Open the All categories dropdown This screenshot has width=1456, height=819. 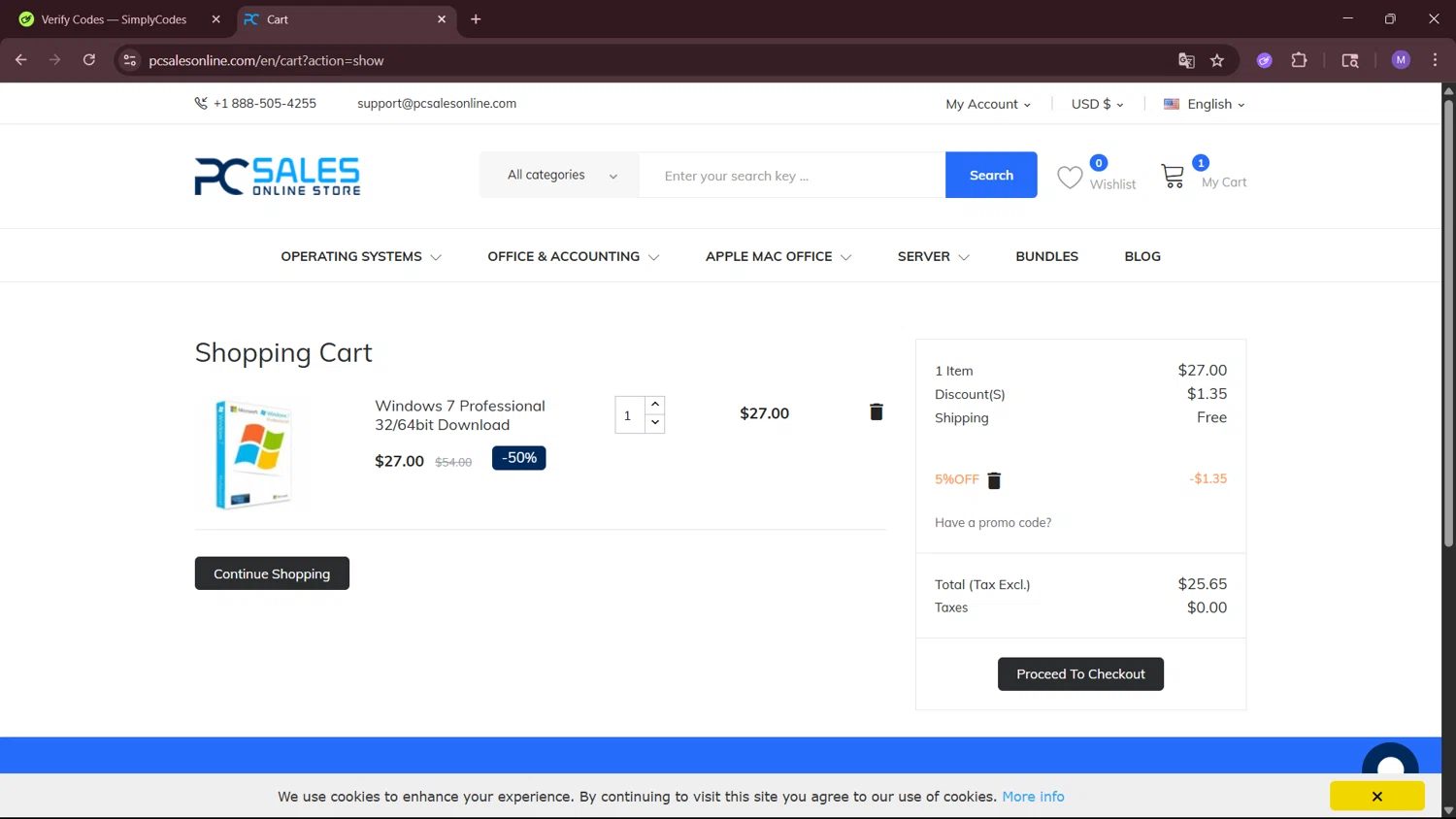pos(559,175)
